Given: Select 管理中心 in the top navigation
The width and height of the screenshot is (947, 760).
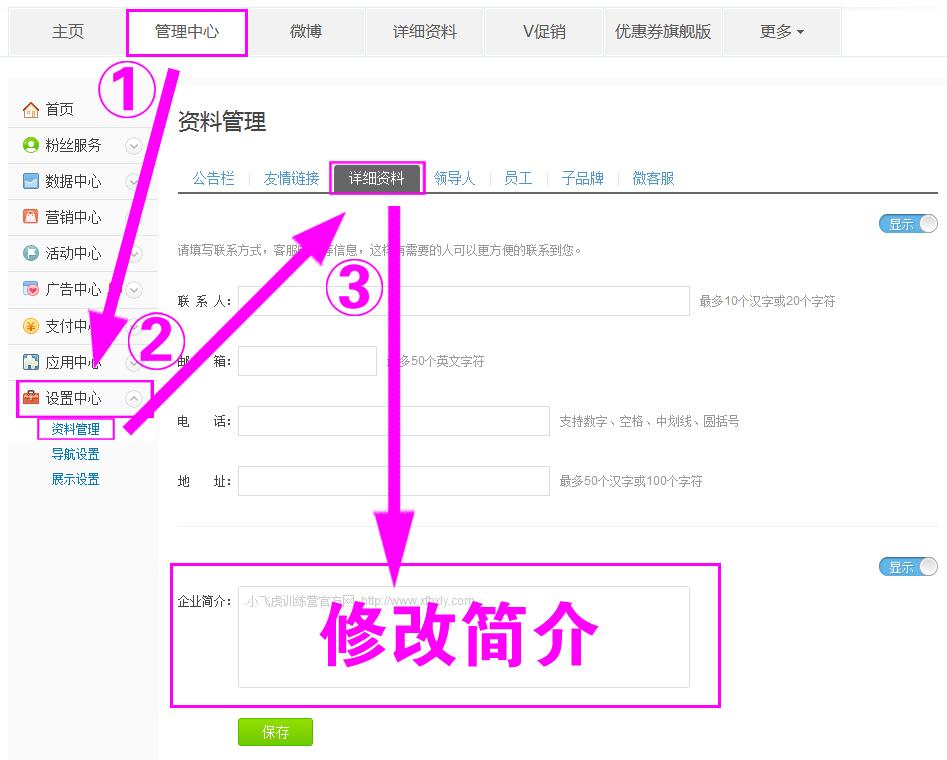Looking at the screenshot, I should pyautogui.click(x=187, y=32).
